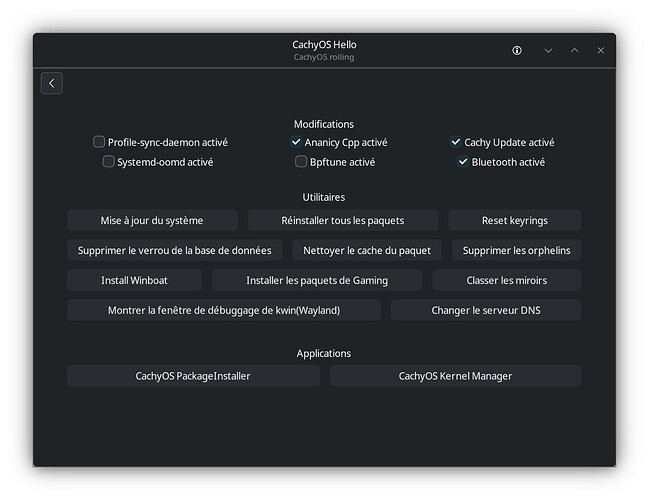Launch CachyOS Kernel Manager
Viewport: 649px width, 500px height.
tap(455, 376)
